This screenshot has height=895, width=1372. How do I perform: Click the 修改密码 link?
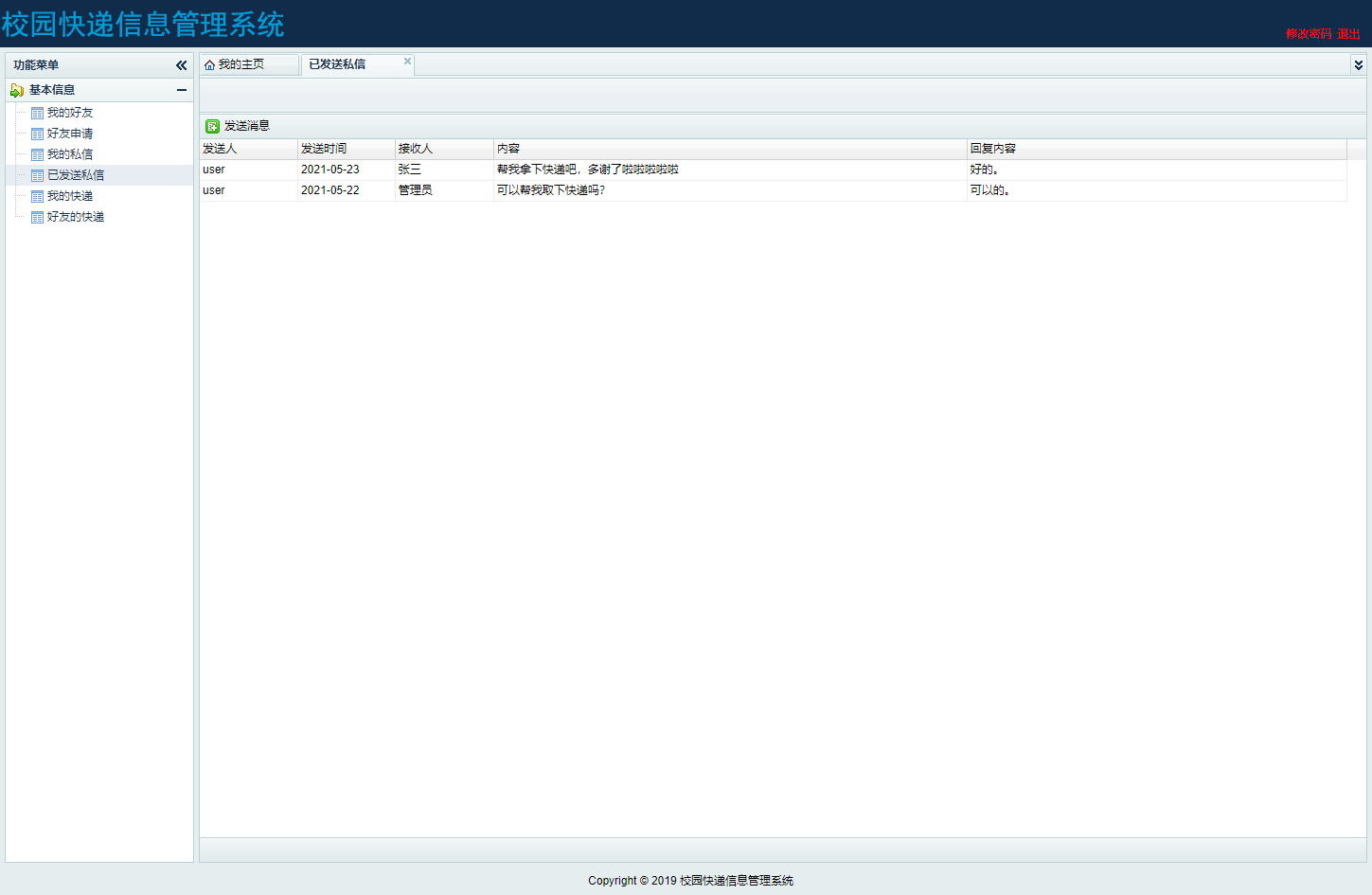1308,34
